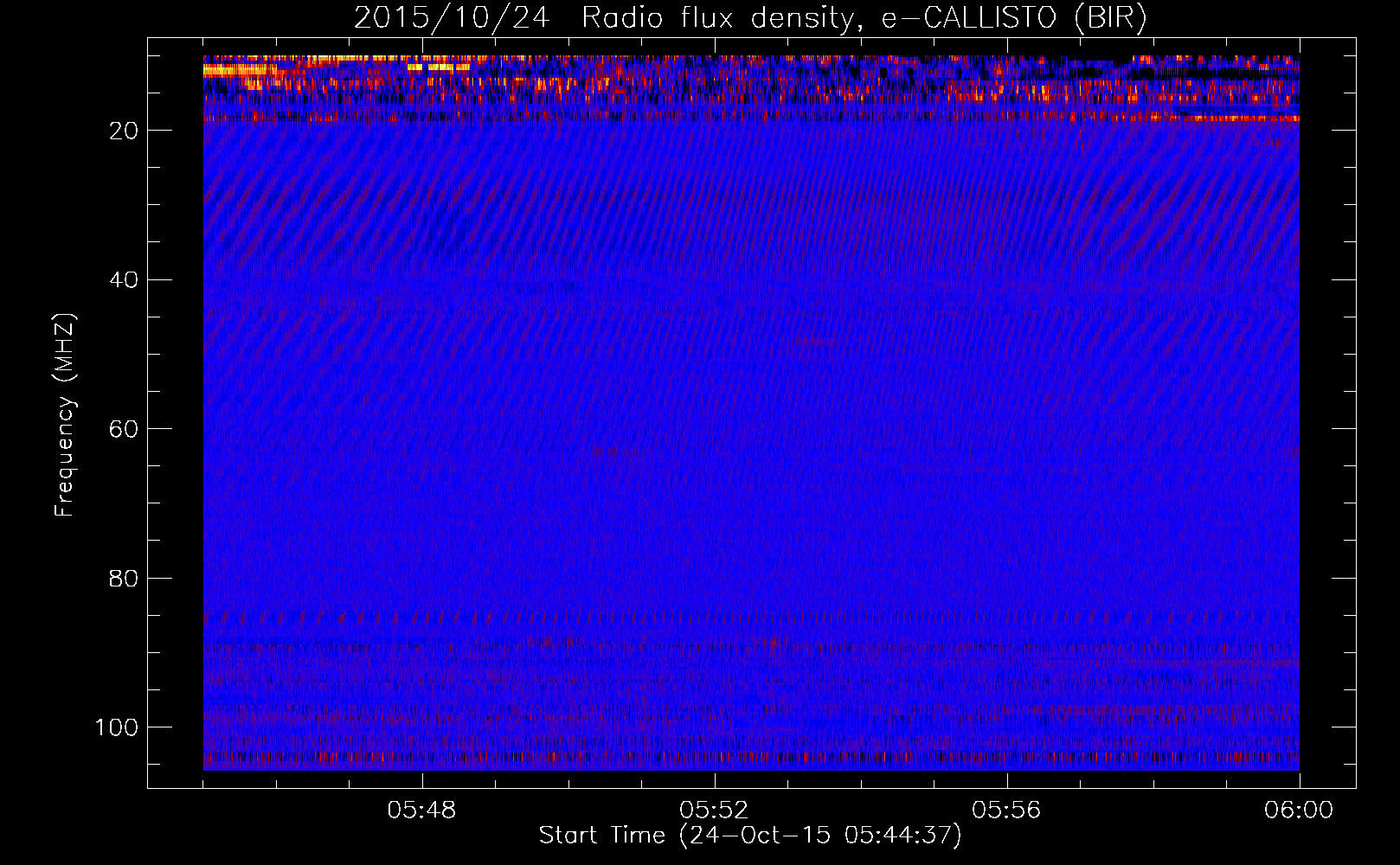Click the 'Start Time (24-Oct-15 05:44:37)' label
Image resolution: width=1400 pixels, height=865 pixels.
coord(750,836)
